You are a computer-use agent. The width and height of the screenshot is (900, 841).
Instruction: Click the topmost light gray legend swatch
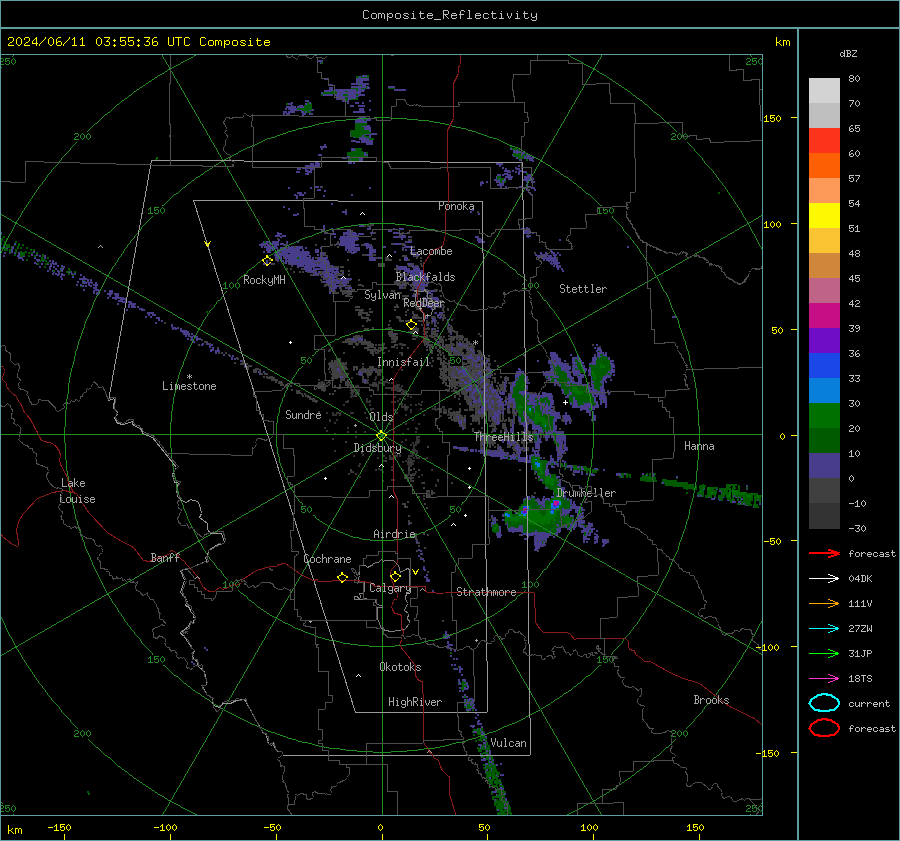tap(824, 90)
